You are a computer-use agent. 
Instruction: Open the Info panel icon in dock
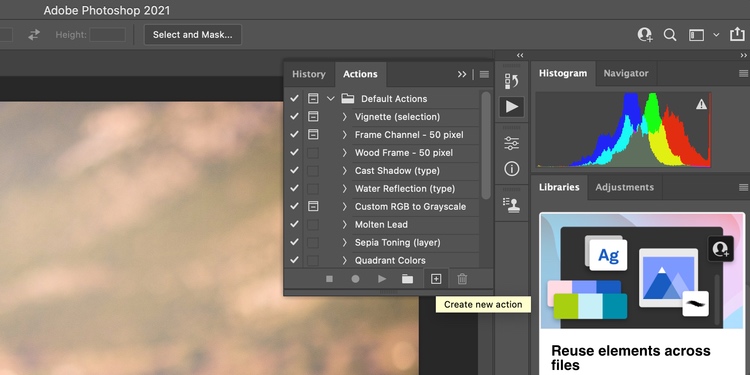tap(512, 168)
